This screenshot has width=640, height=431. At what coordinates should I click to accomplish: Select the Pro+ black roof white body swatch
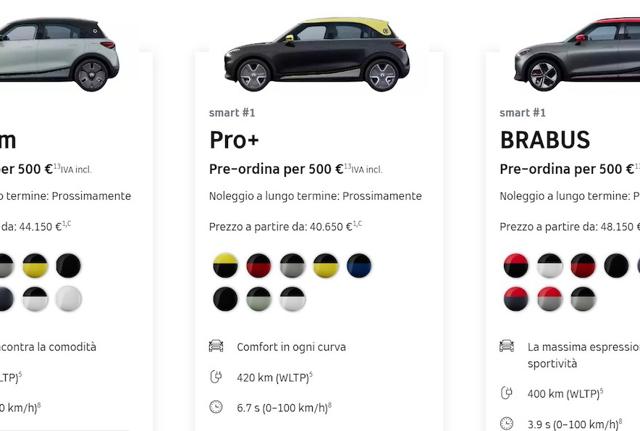point(292,299)
